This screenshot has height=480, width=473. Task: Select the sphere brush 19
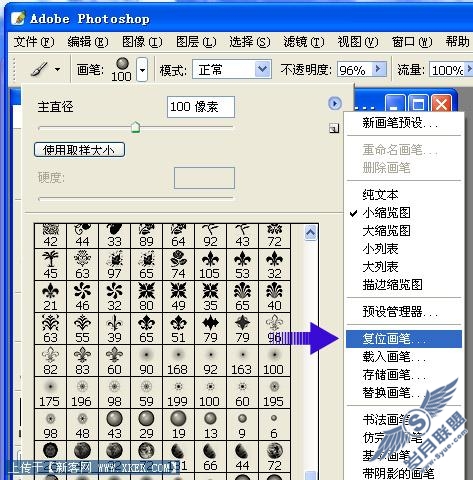click(x=178, y=425)
